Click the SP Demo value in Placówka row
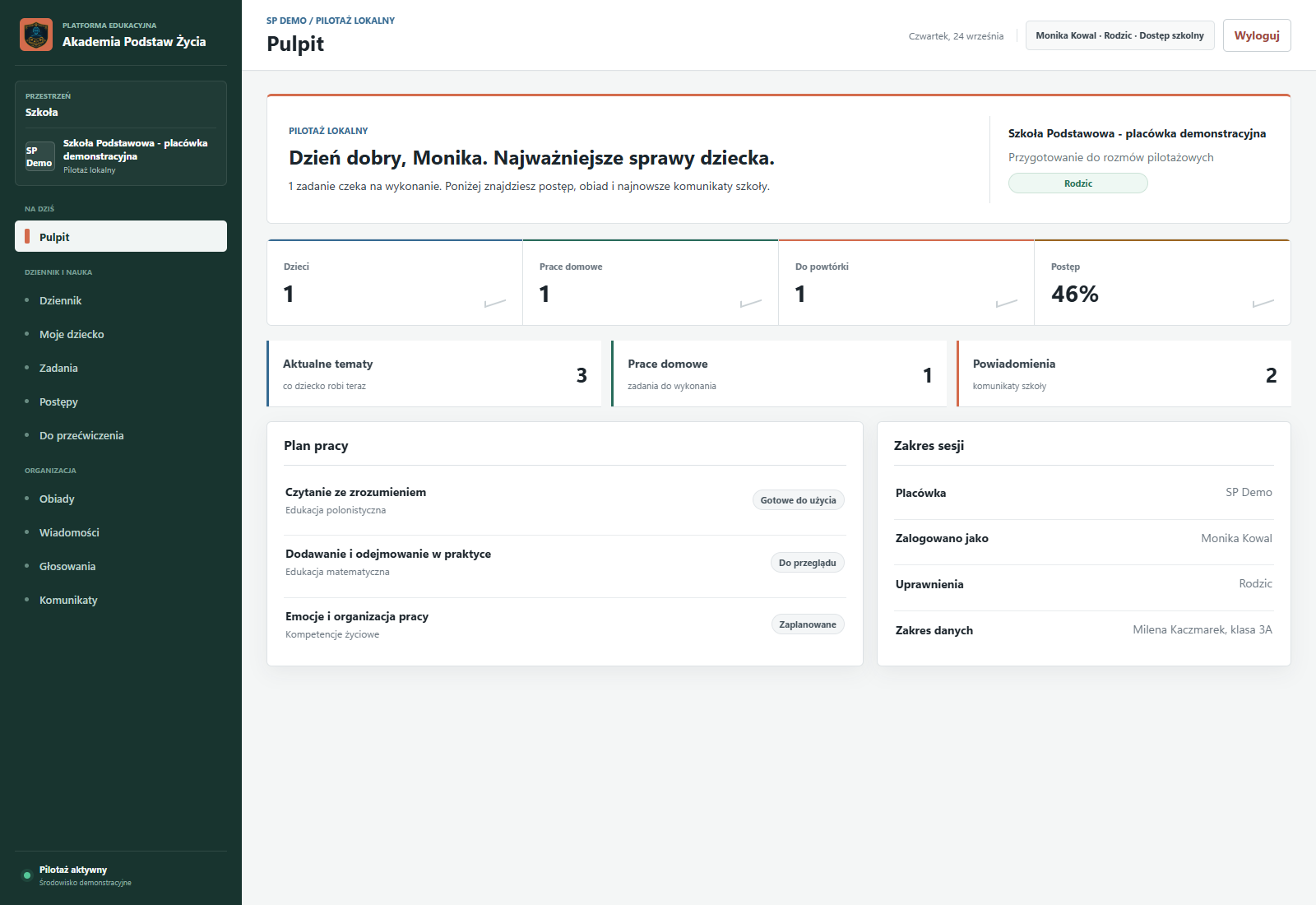 (x=1249, y=492)
